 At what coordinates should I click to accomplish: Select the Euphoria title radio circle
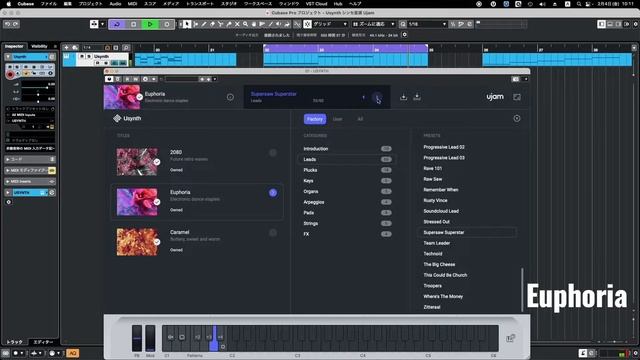[273, 193]
